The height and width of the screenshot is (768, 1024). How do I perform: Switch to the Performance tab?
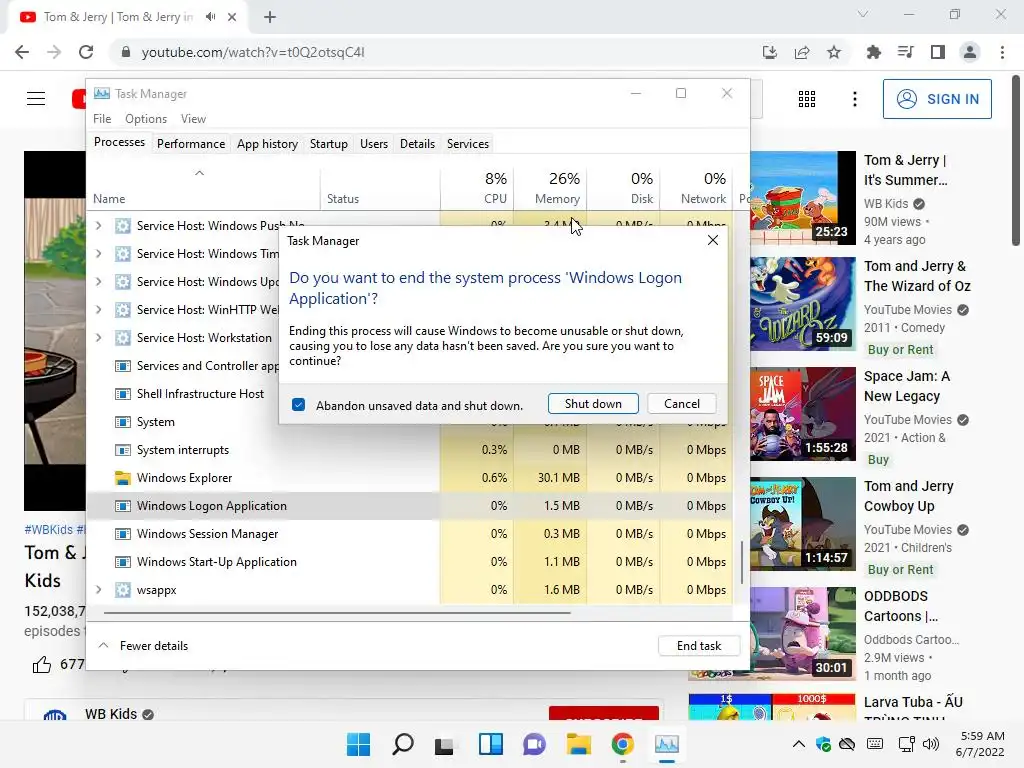coord(191,144)
